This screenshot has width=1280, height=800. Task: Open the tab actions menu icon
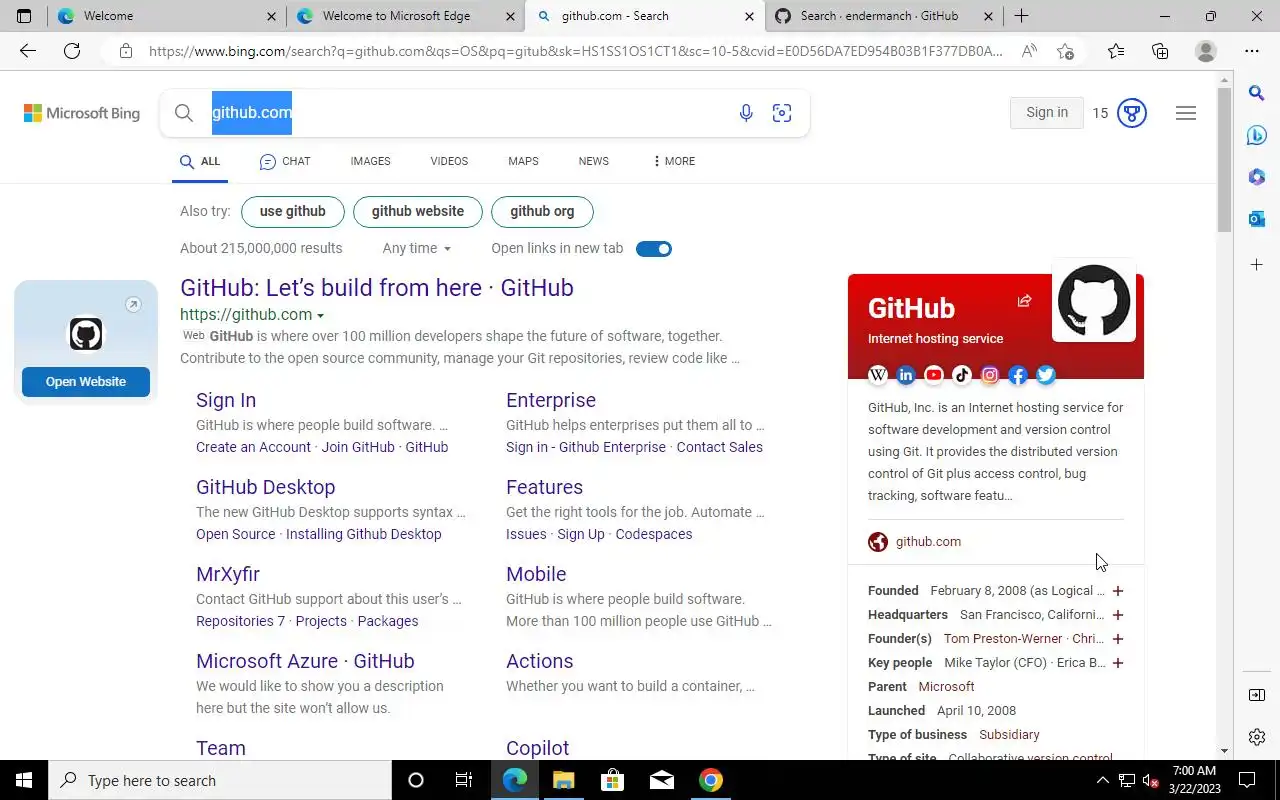[24, 16]
